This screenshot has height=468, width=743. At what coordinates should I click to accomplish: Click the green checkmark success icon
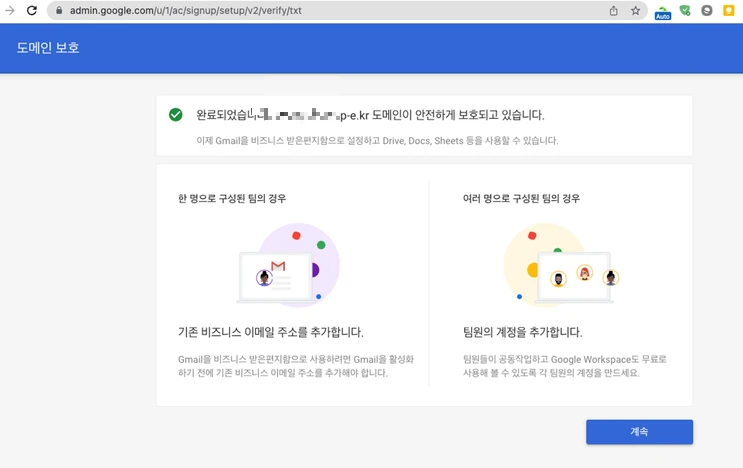click(x=176, y=115)
